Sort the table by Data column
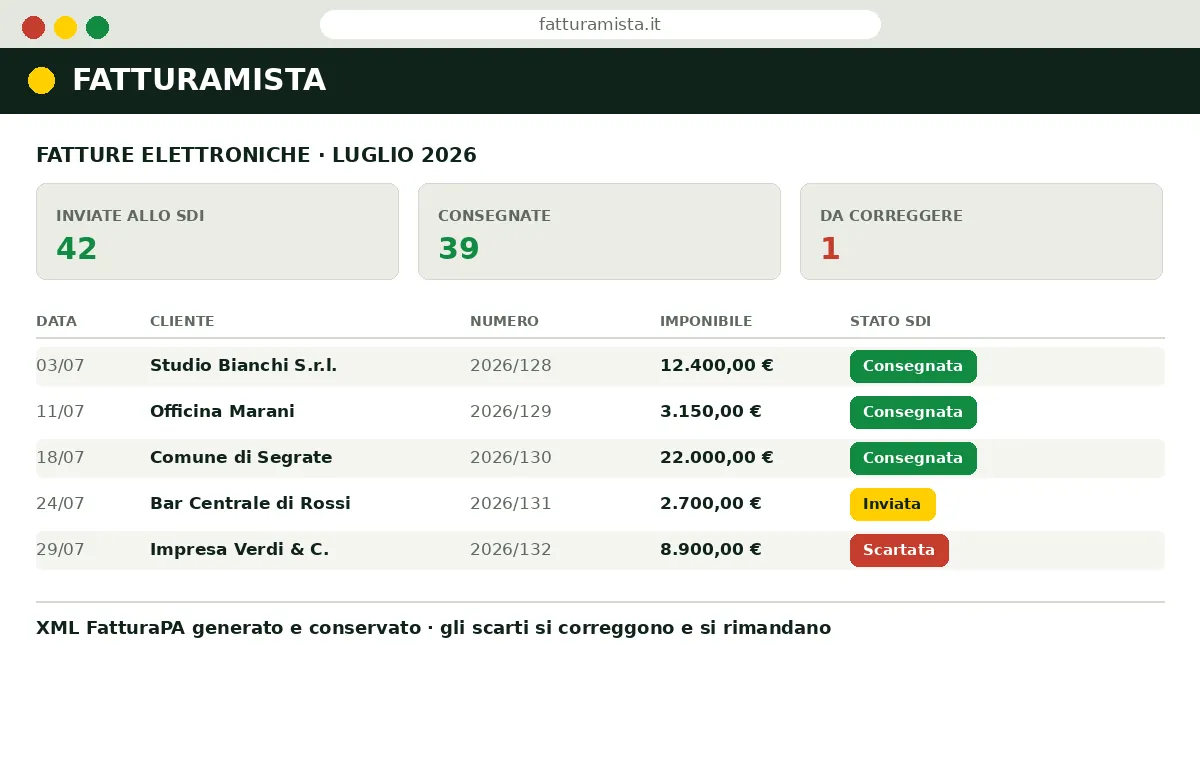 pos(56,321)
